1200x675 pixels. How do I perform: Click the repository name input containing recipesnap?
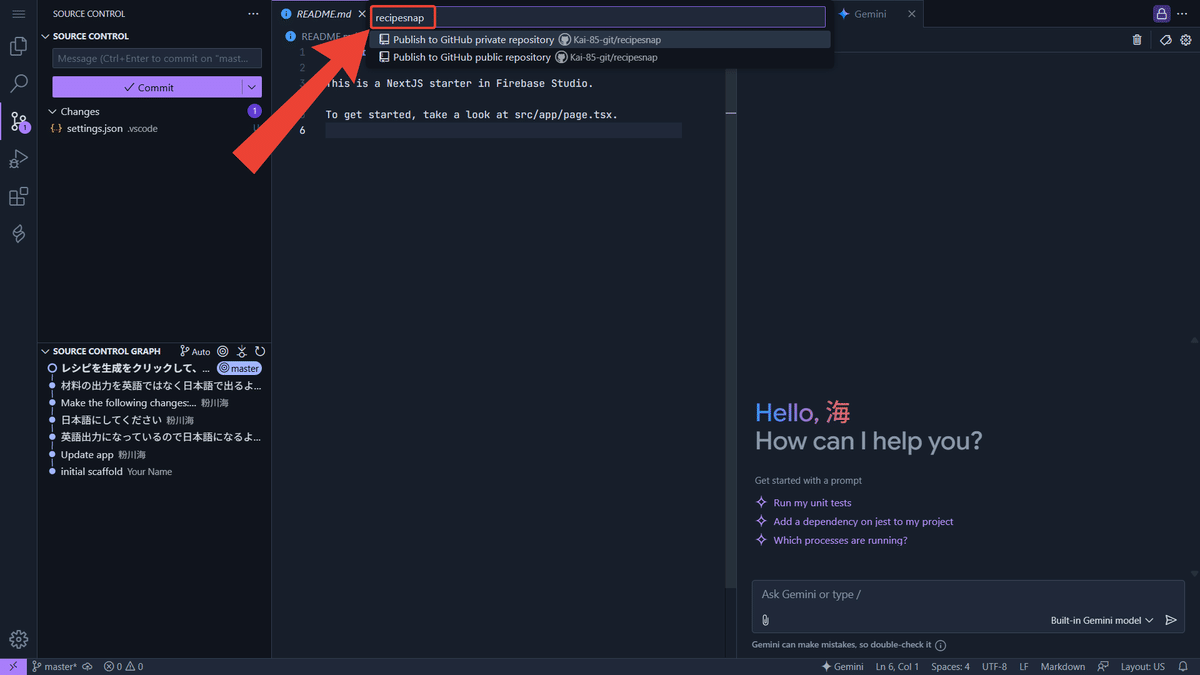pyautogui.click(x=598, y=17)
